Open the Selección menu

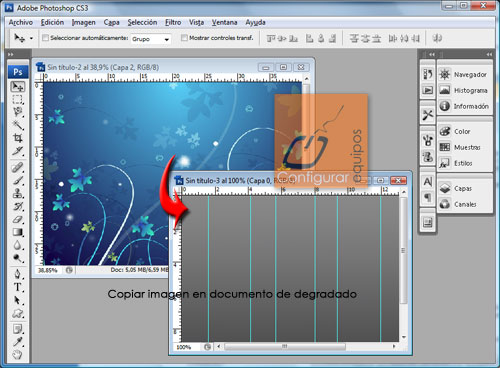(142, 22)
